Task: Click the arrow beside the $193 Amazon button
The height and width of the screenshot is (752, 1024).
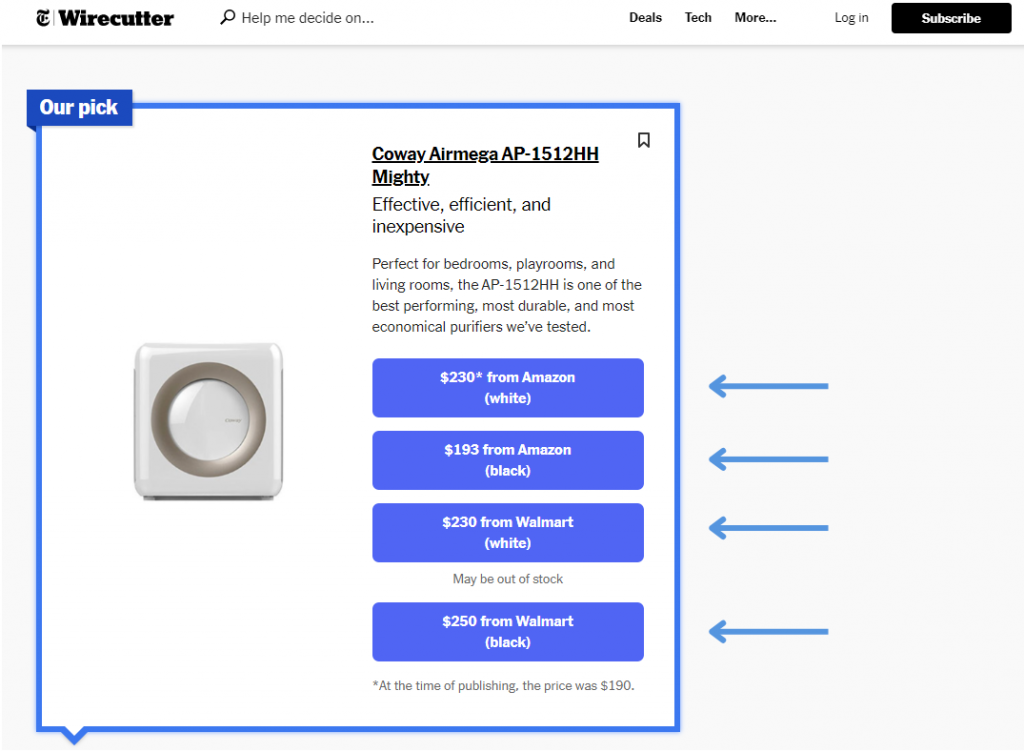Action: [x=768, y=459]
